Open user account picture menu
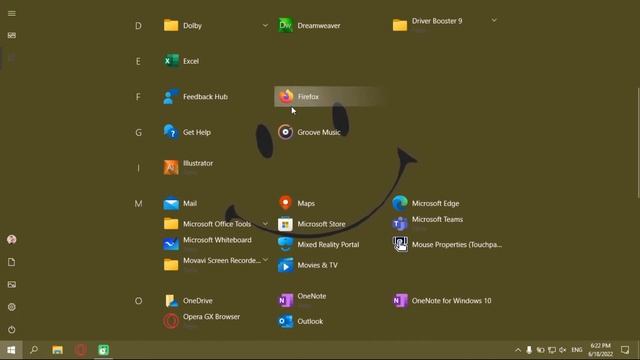Screen dimensions: 640x360 pyautogui.click(x=11, y=240)
